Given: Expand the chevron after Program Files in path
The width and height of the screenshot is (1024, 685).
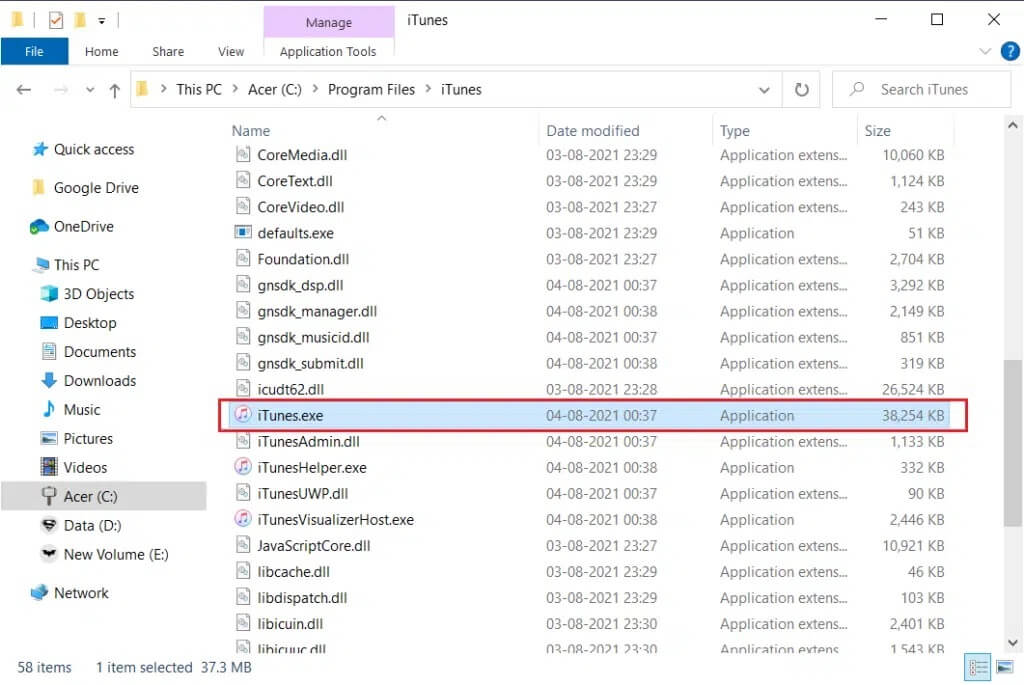Looking at the screenshot, I should [x=428, y=89].
